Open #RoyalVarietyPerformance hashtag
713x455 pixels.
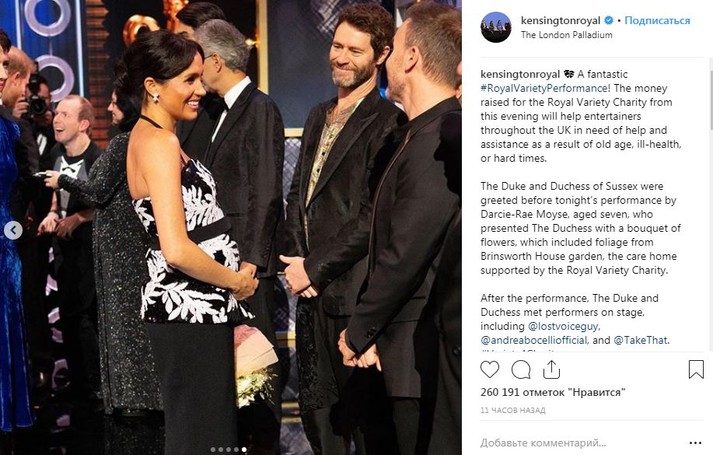(544, 88)
